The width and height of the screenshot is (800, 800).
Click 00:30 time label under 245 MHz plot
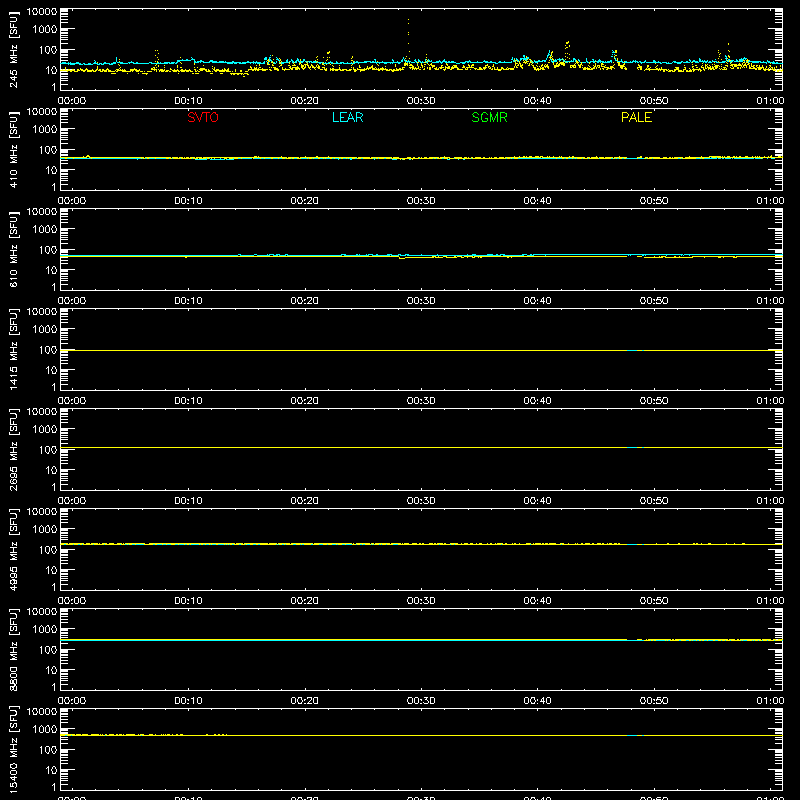[x=421, y=101]
